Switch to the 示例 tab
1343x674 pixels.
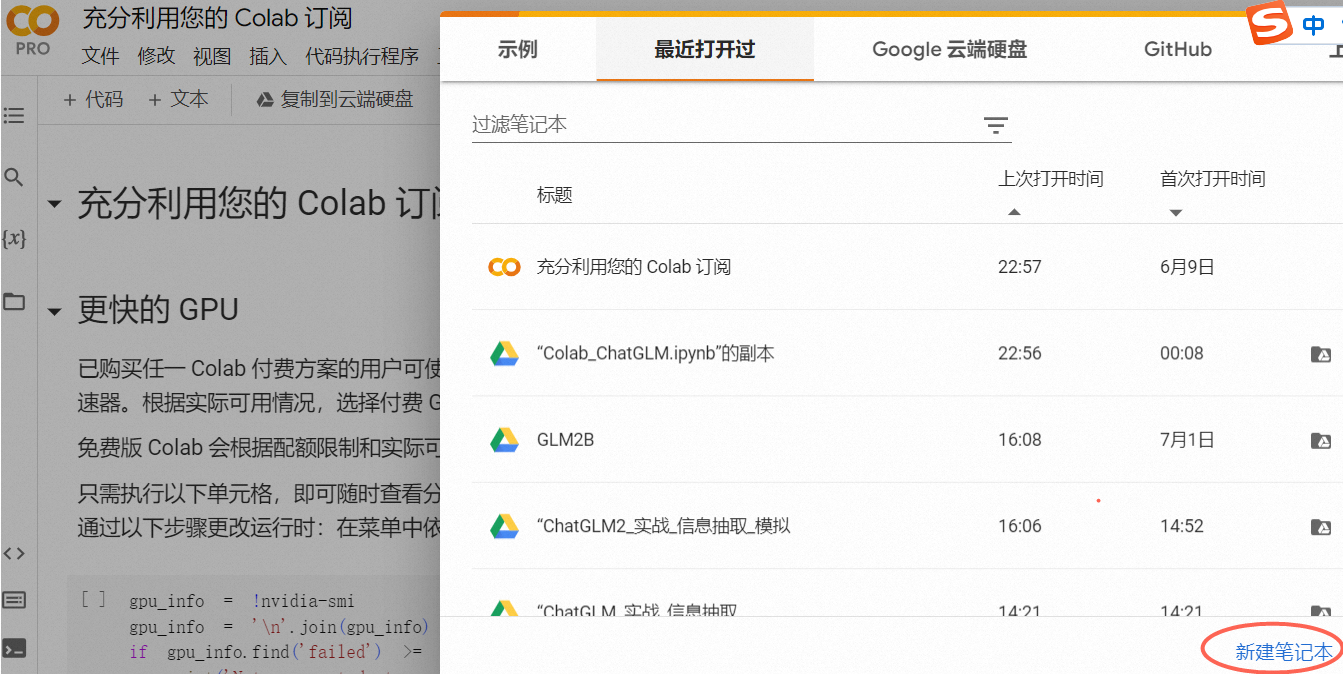(518, 49)
